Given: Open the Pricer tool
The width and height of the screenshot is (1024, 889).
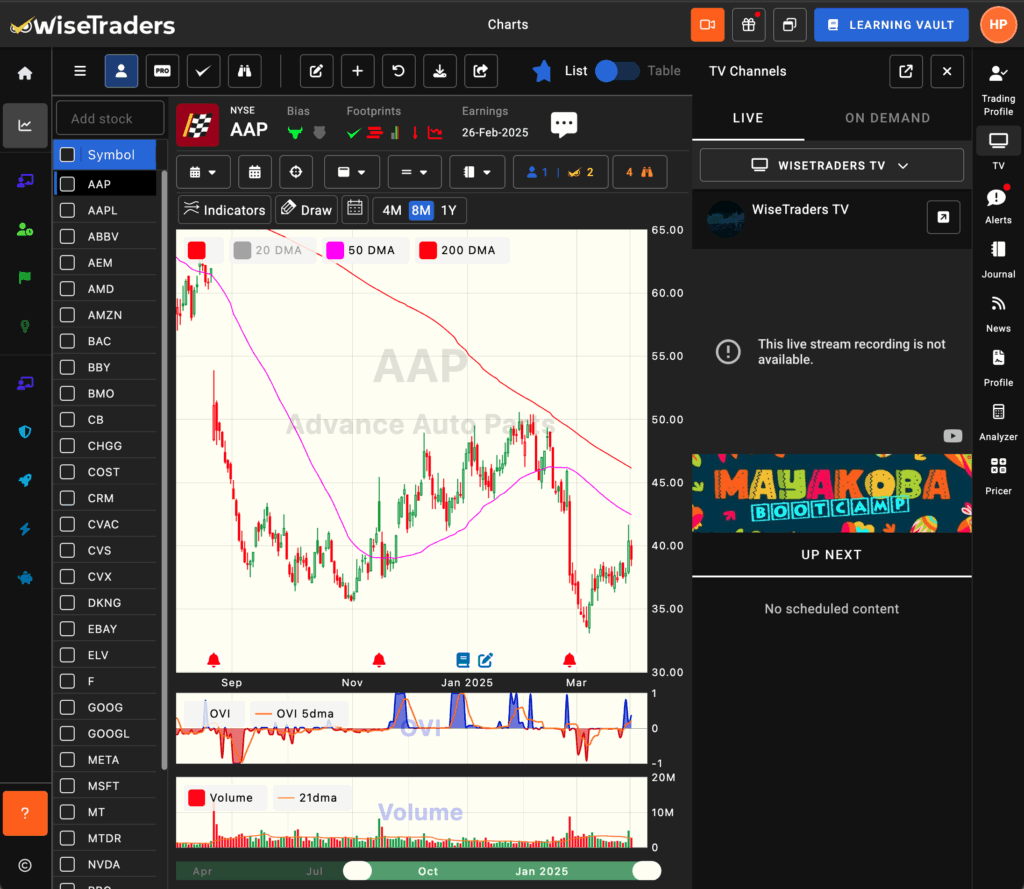Looking at the screenshot, I should click(998, 475).
